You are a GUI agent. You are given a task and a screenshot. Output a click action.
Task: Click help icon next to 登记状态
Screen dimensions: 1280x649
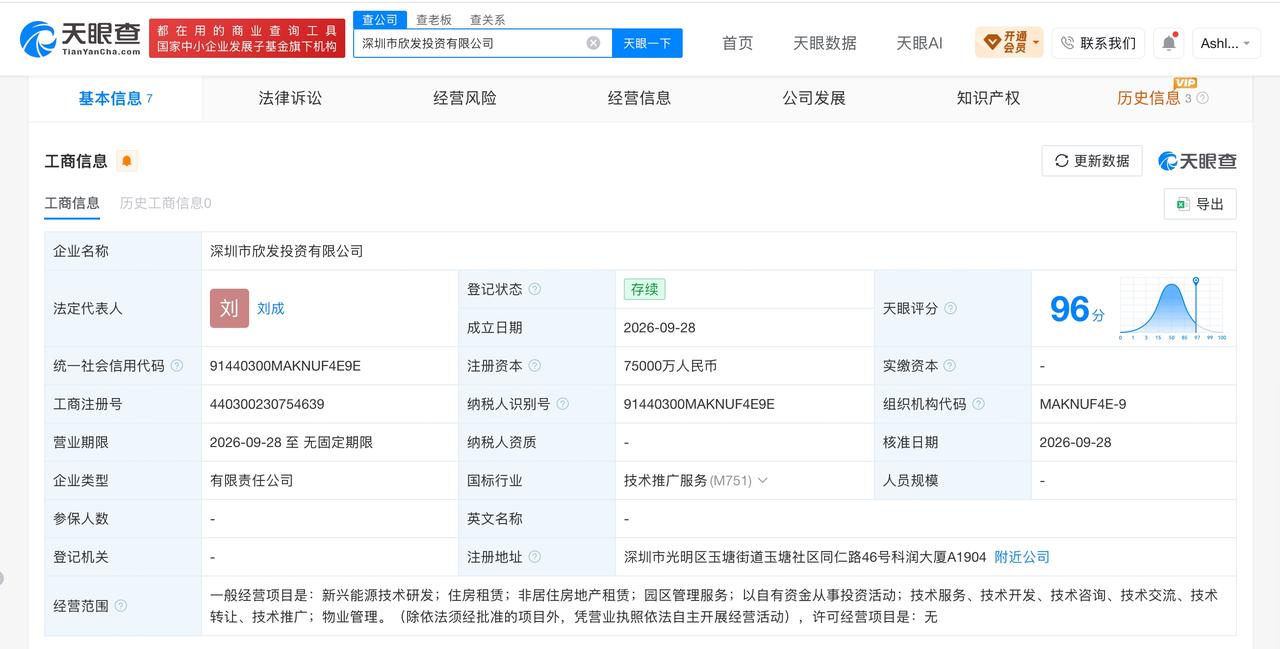point(535,289)
